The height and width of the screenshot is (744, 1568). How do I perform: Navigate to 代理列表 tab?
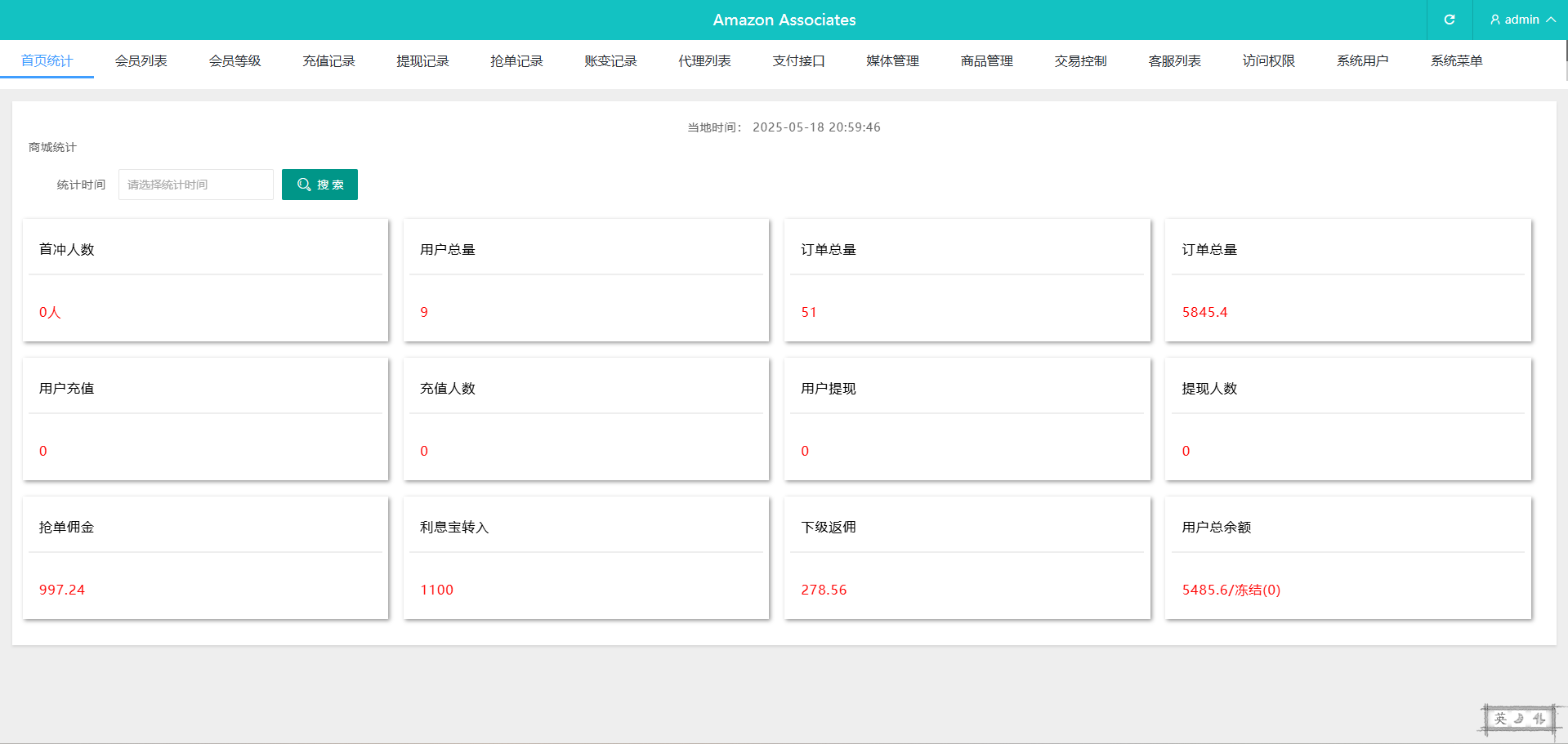[704, 61]
